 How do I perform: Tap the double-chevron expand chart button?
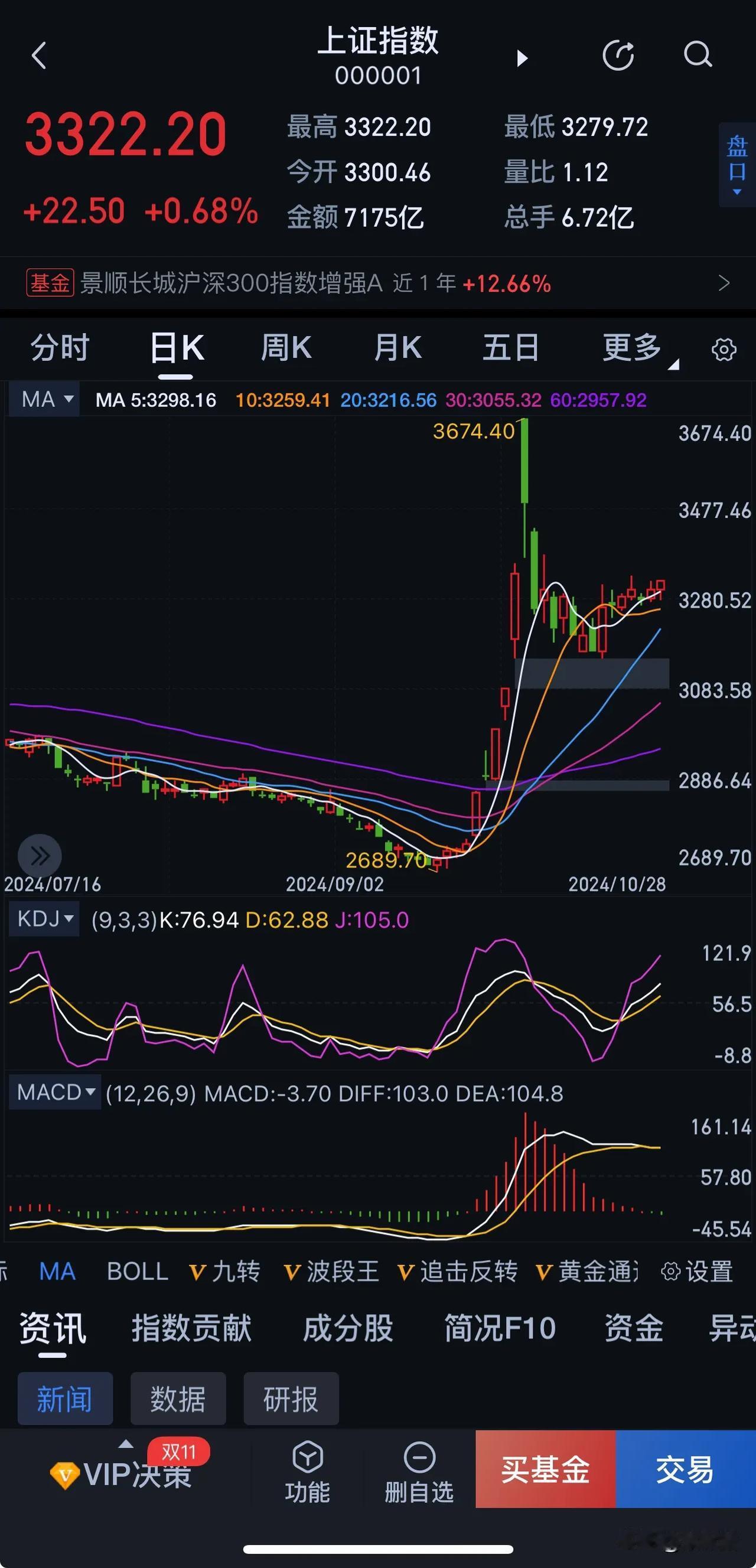coord(40,856)
